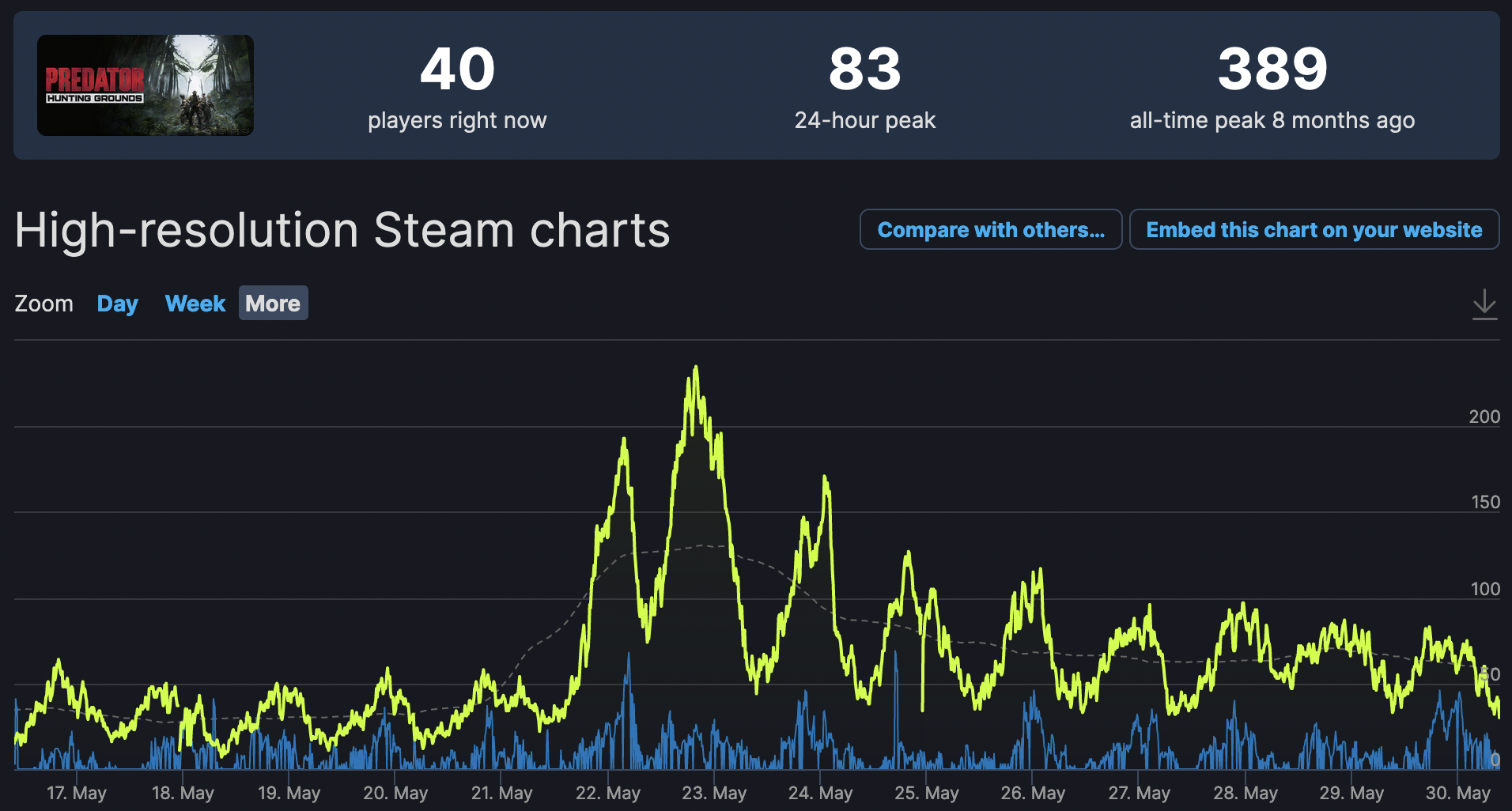The width and height of the screenshot is (1512, 811).
Task: Click the 83 24-hour peak stat
Action: tap(865, 87)
